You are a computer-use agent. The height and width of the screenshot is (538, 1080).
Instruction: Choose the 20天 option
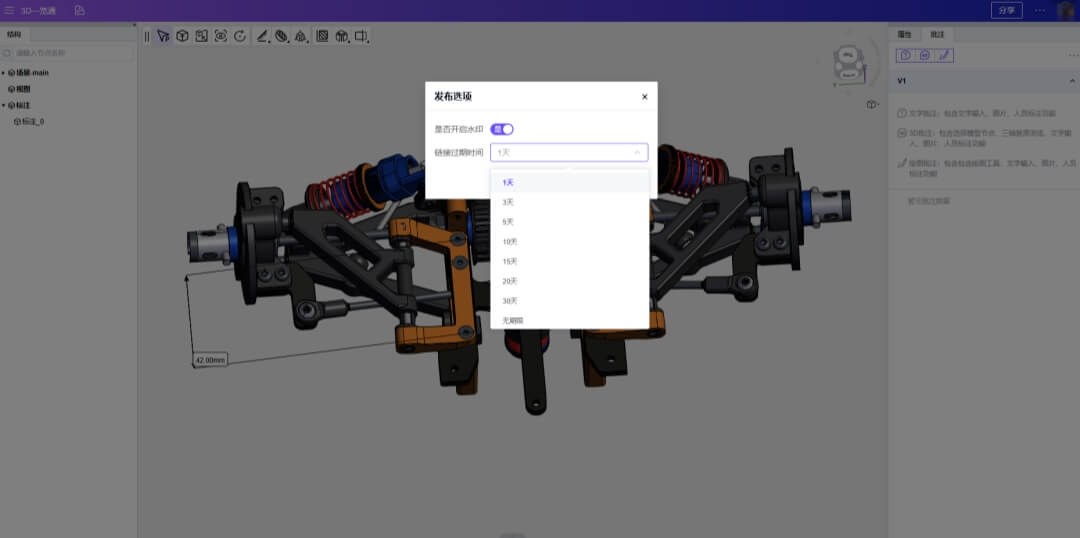(x=569, y=281)
